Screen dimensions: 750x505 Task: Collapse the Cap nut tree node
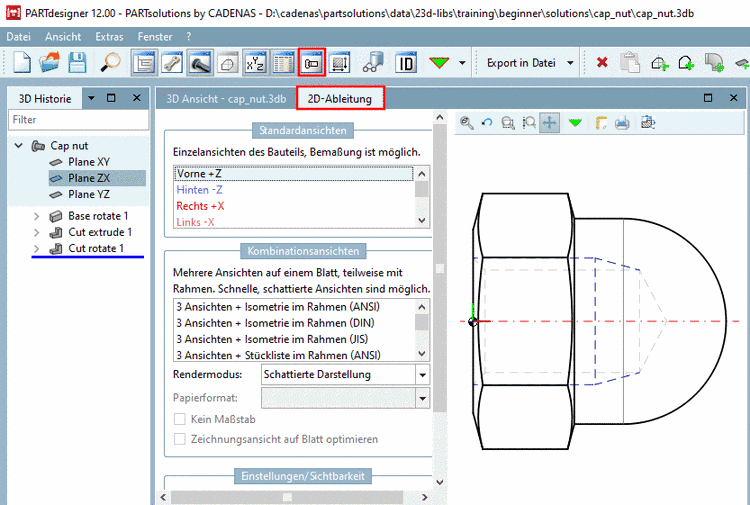20,145
